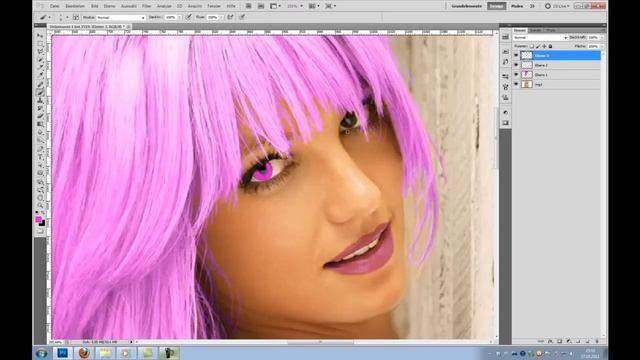The image size is (640, 360).
Task: Select the Path Selection tool
Action: (x=40, y=166)
